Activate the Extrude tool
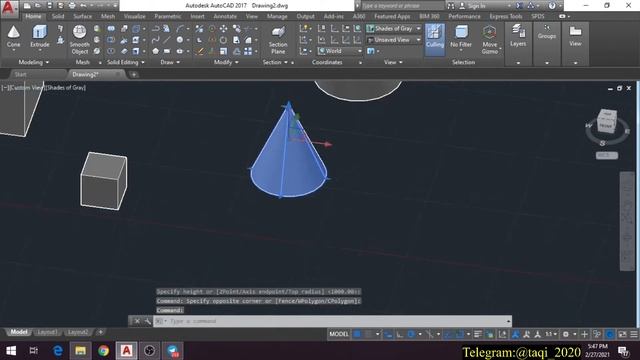The height and width of the screenshot is (360, 640). (x=40, y=37)
